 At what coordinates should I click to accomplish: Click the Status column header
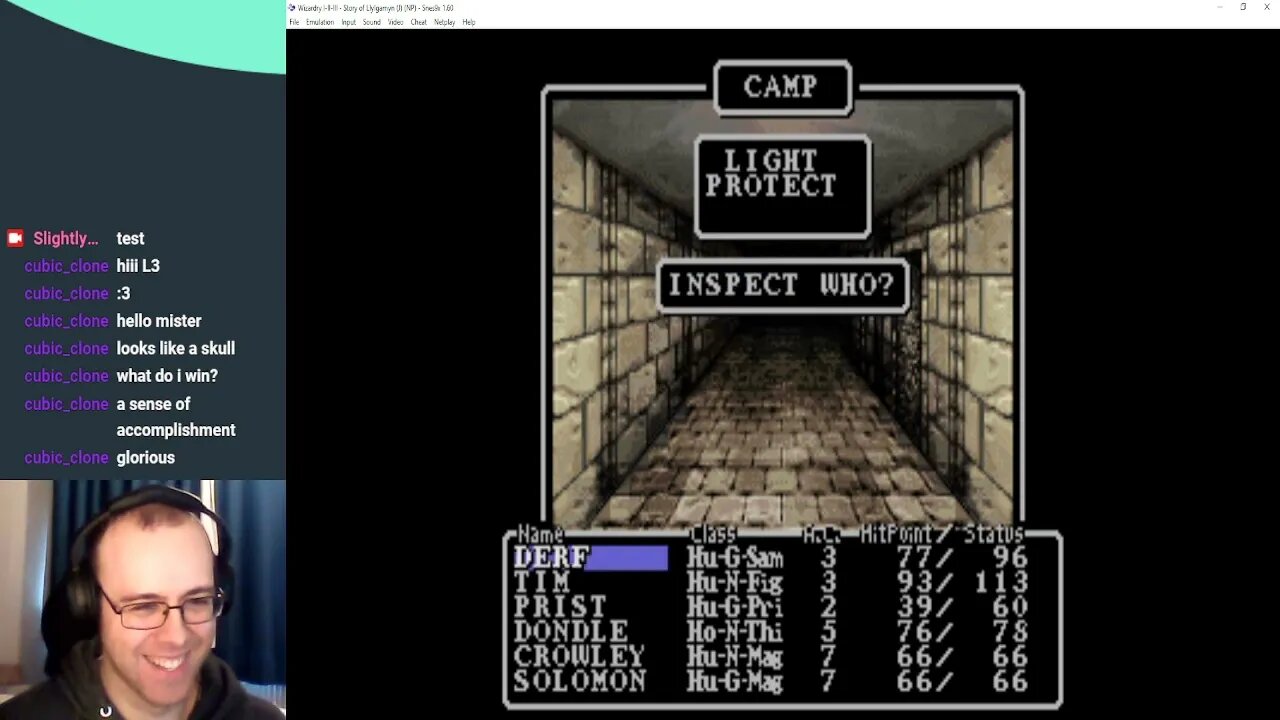coord(994,535)
